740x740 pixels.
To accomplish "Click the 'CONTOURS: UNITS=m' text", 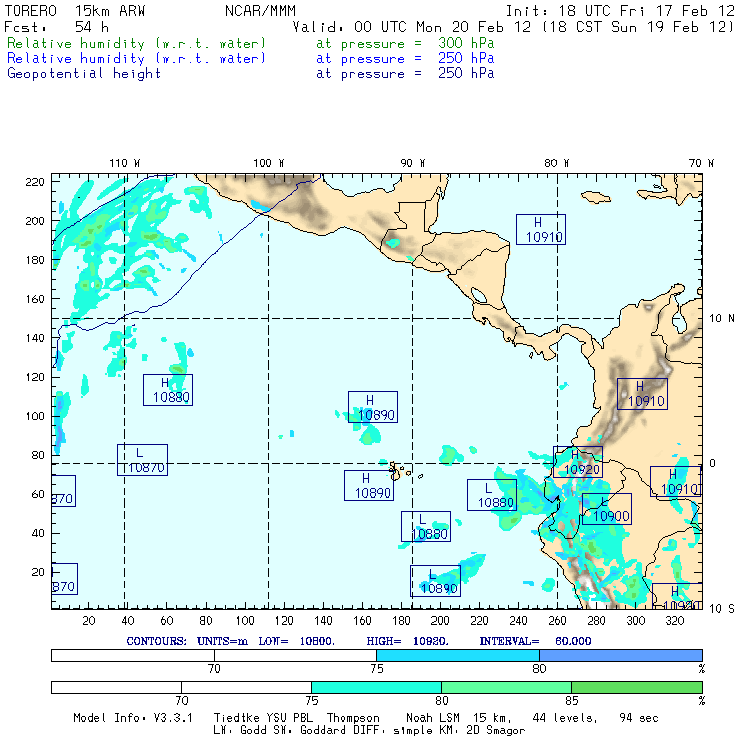I will point(187,641).
